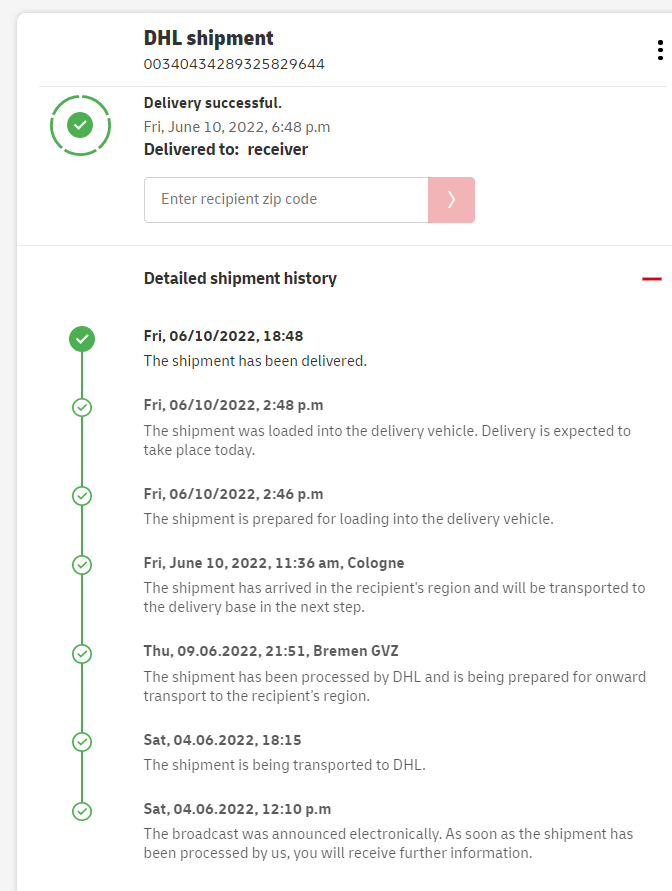
Task: Click checkmark icon for transported to DHL event
Action: point(83,742)
